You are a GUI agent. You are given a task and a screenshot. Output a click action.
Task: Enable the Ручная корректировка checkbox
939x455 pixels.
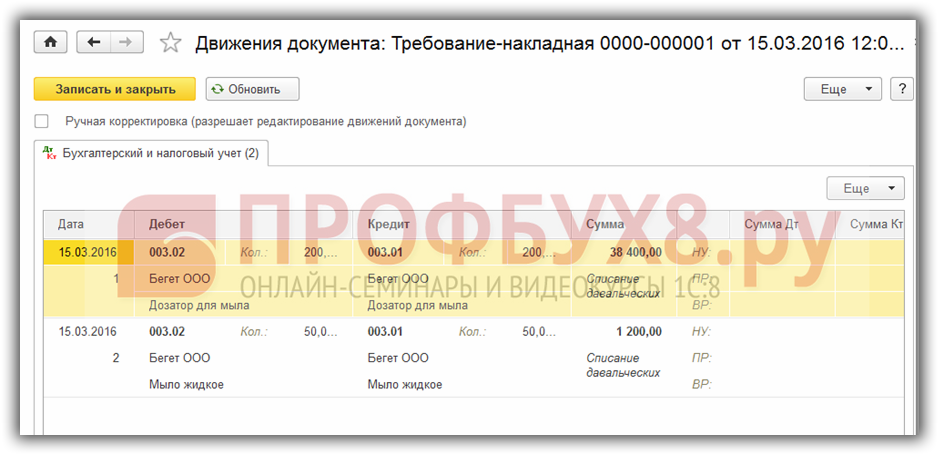pyautogui.click(x=42, y=121)
